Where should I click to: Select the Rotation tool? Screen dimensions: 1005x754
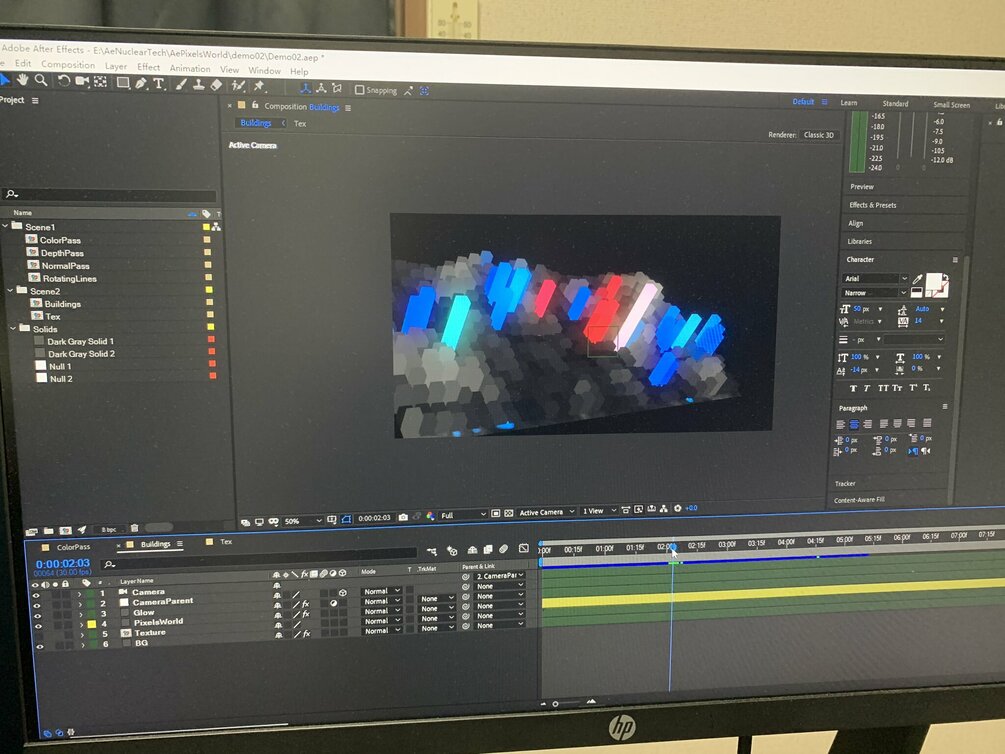point(63,81)
